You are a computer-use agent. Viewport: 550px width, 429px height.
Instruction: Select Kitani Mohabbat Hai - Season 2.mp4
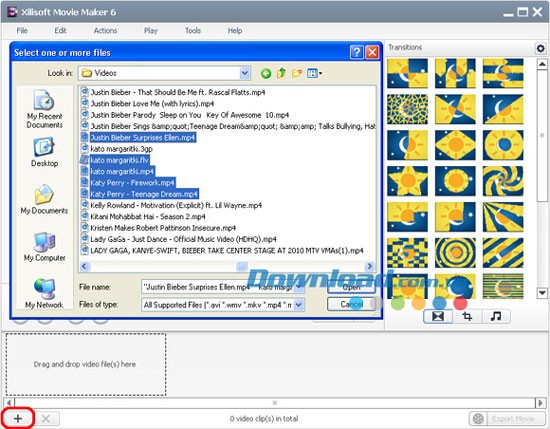[x=143, y=216]
